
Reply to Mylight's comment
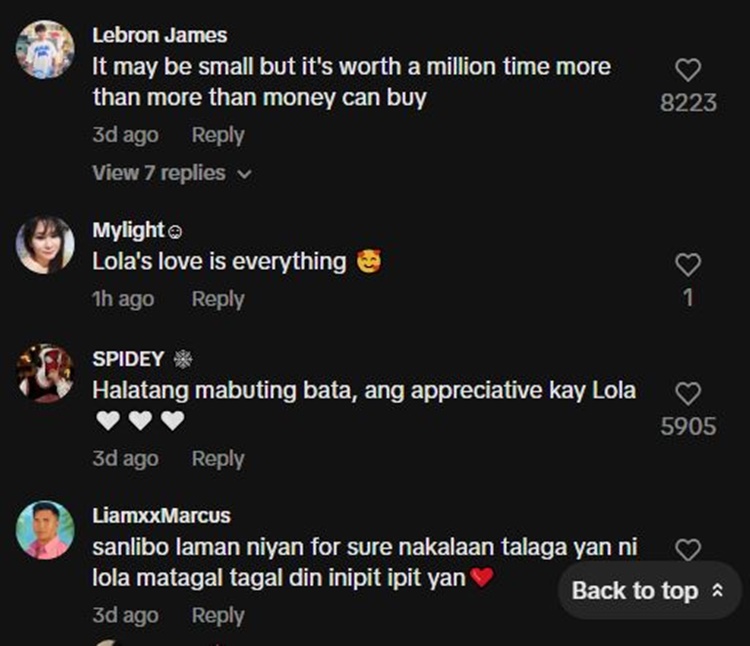pos(218,299)
